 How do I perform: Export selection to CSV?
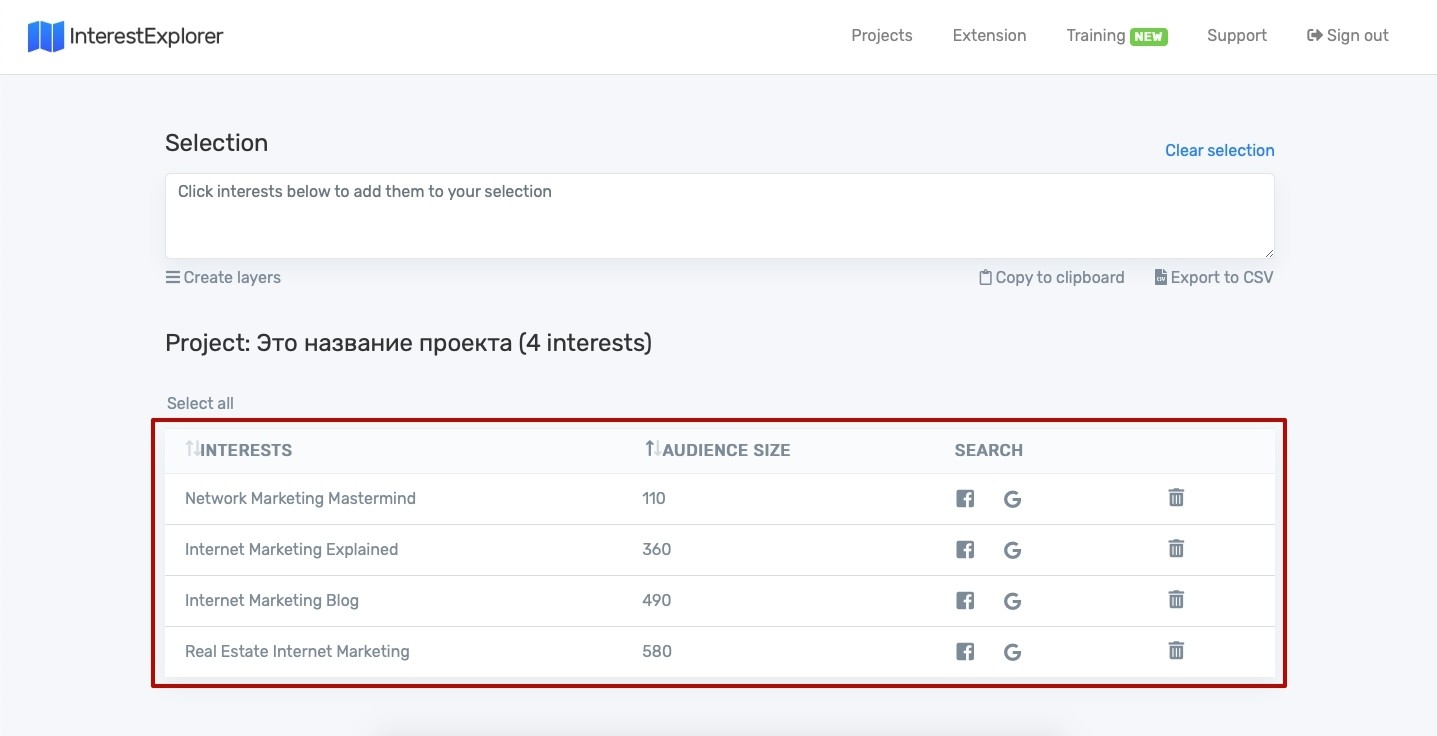[1214, 277]
